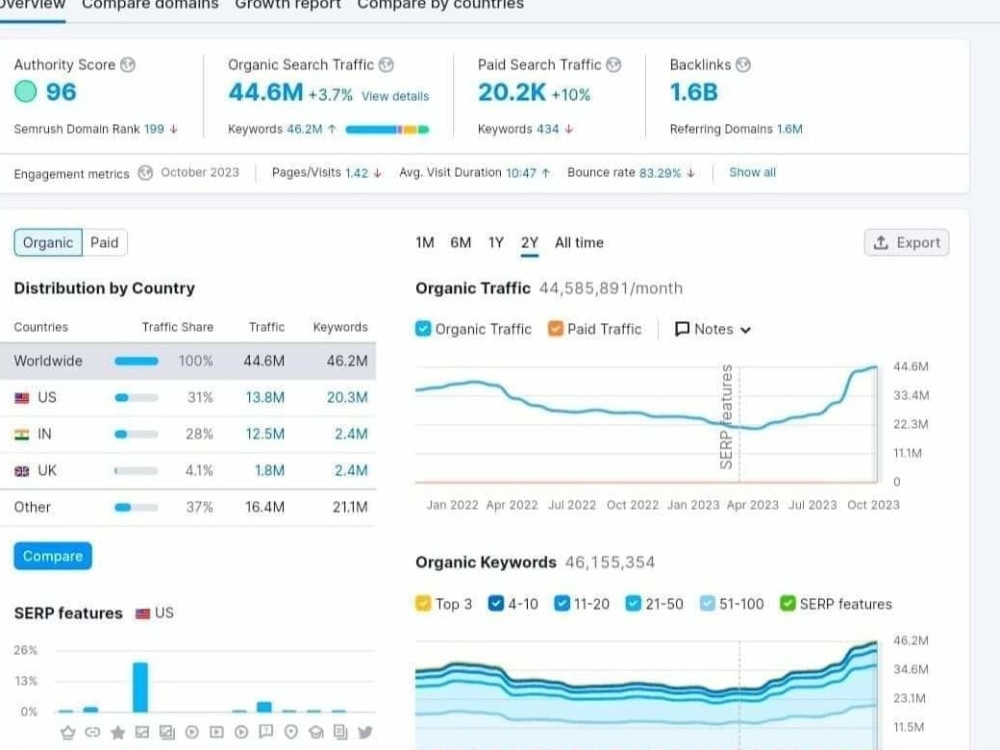This screenshot has width=1000, height=750.
Task: Uncheck the Organic Traffic checkbox
Action: [423, 329]
